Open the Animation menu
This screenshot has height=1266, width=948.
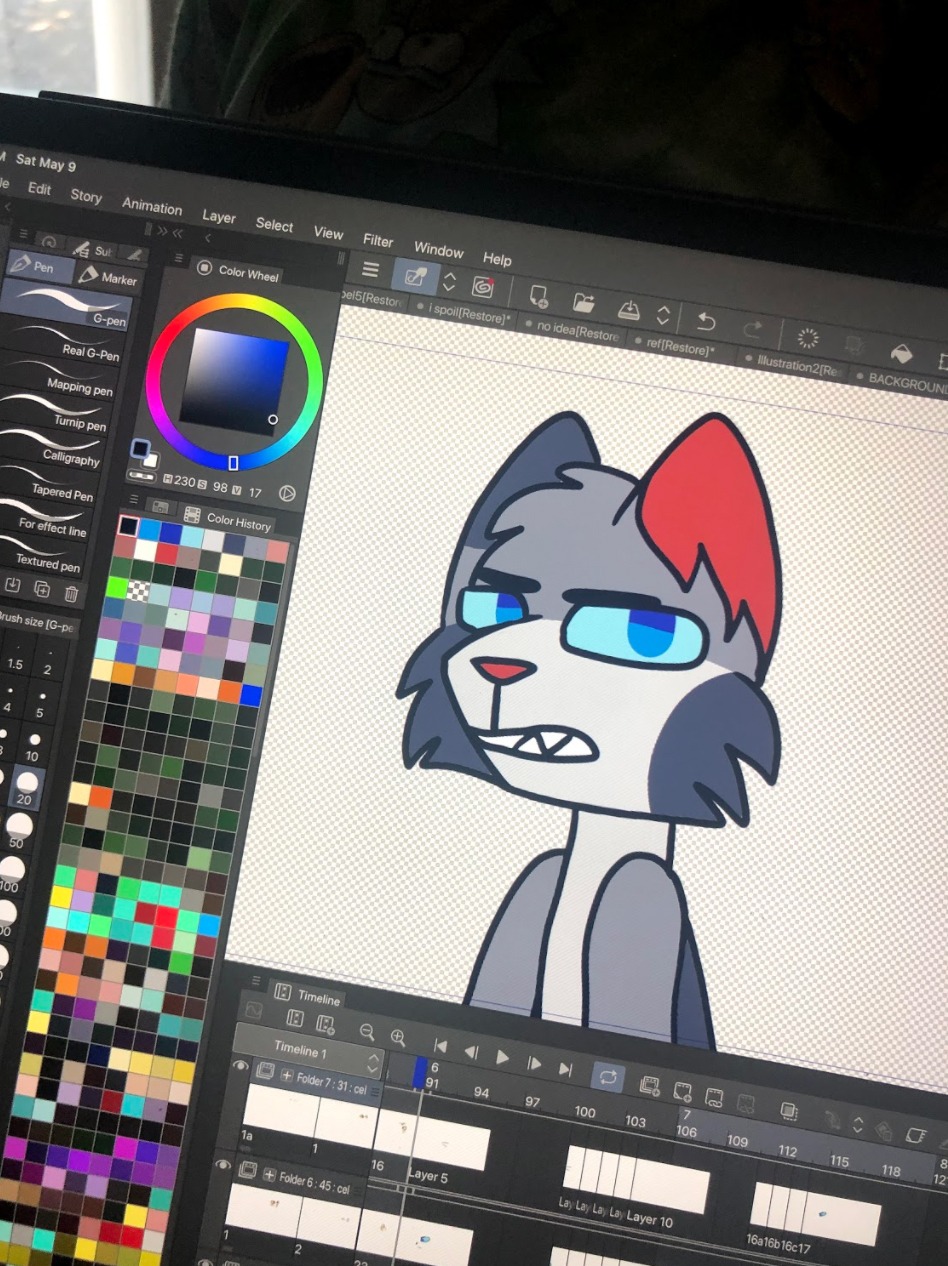coord(152,206)
